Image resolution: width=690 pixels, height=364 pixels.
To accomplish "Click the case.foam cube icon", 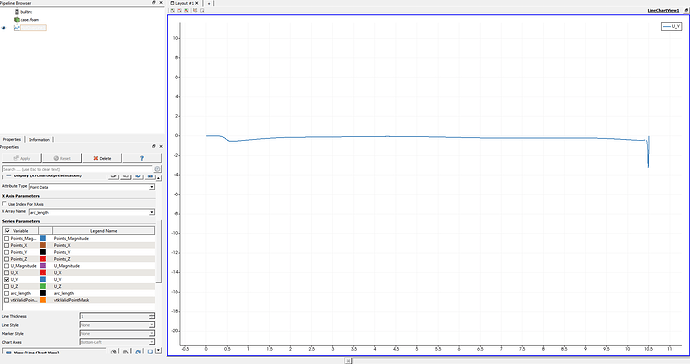I will 17,20.
